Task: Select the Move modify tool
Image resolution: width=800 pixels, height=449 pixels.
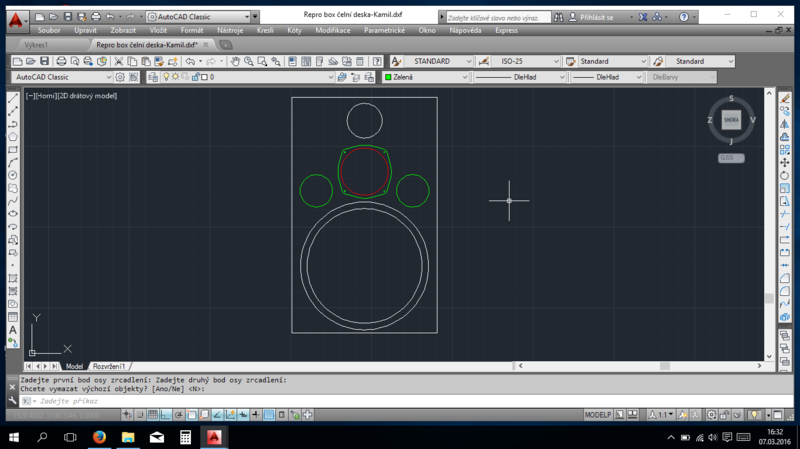Action: pos(785,162)
